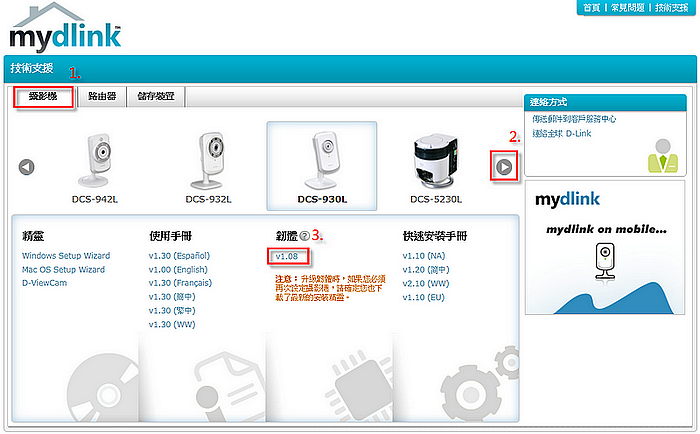
Task: Click the firmware help question mark icon
Action: (x=304, y=236)
